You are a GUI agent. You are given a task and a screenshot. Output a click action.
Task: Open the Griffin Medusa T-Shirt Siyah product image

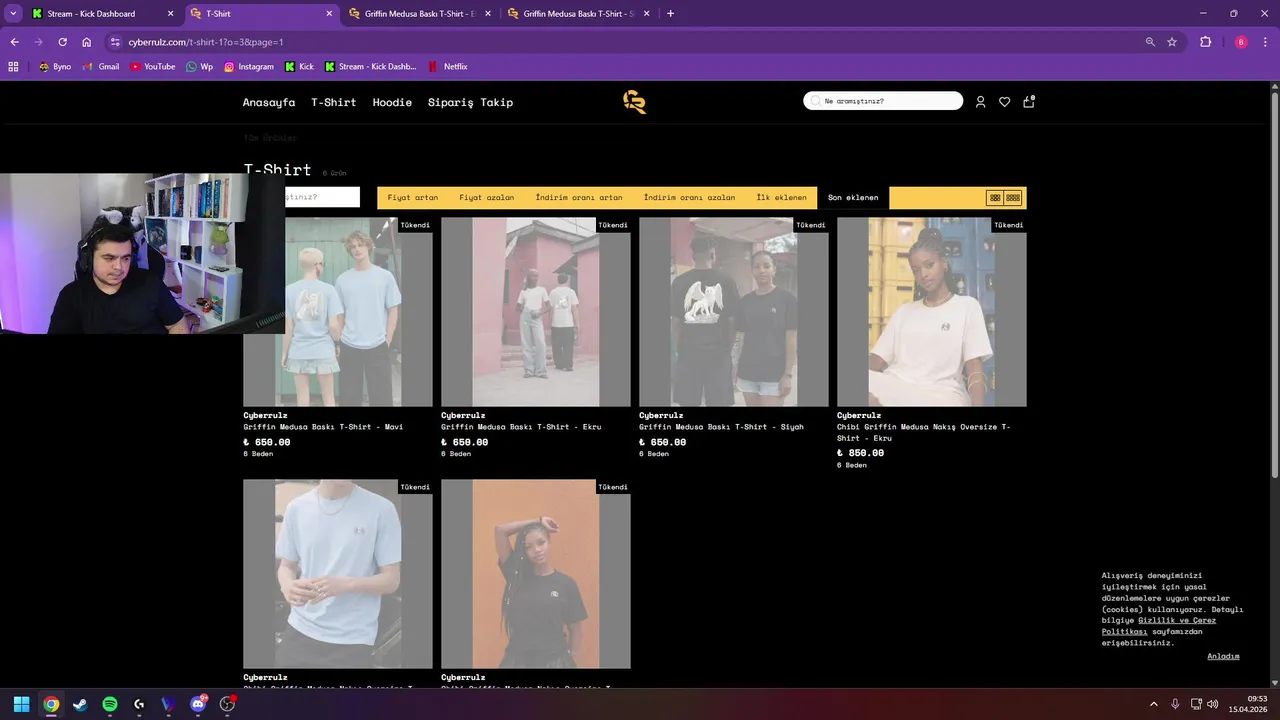(x=734, y=312)
